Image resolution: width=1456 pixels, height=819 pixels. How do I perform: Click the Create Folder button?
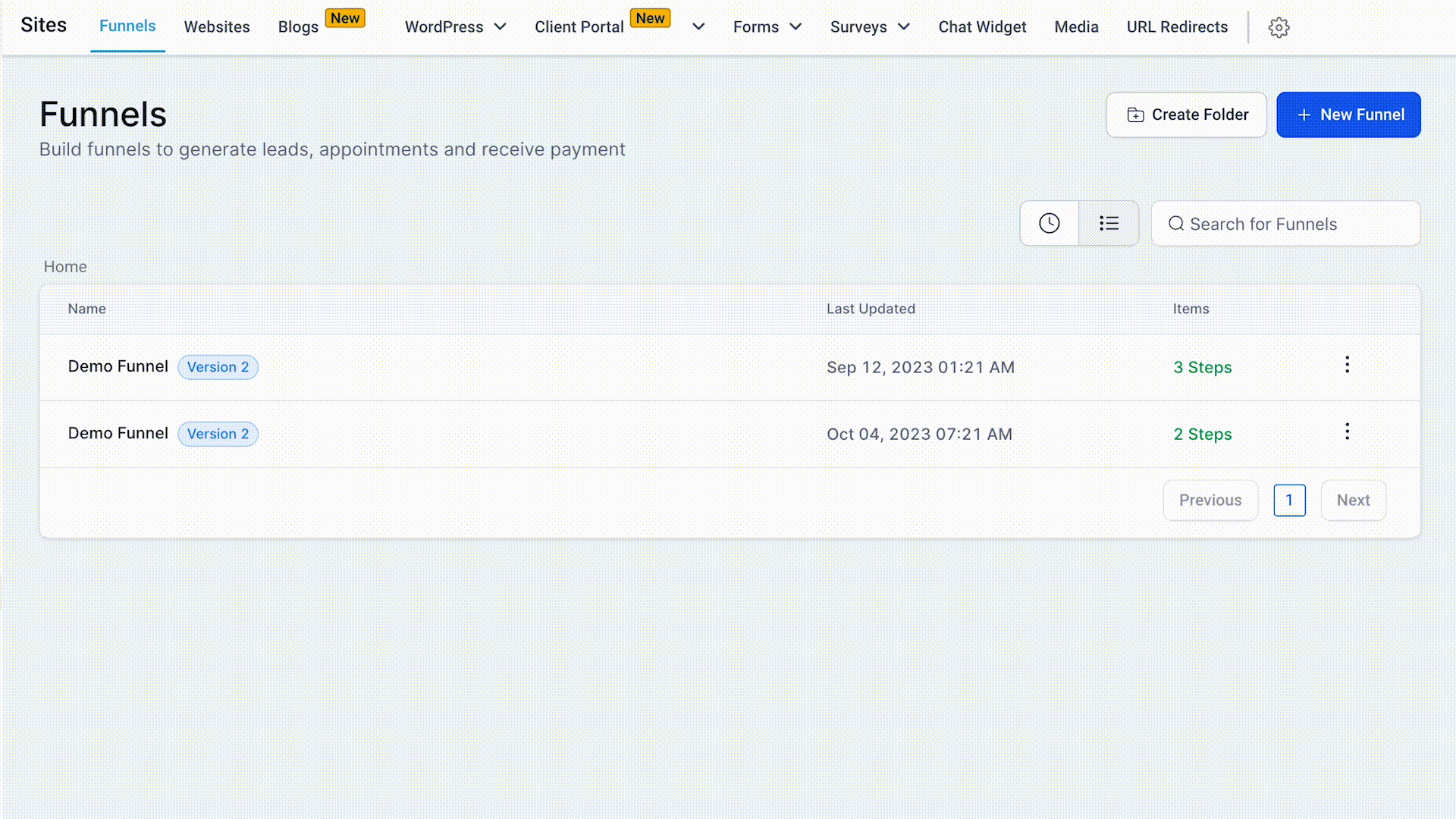click(x=1186, y=115)
